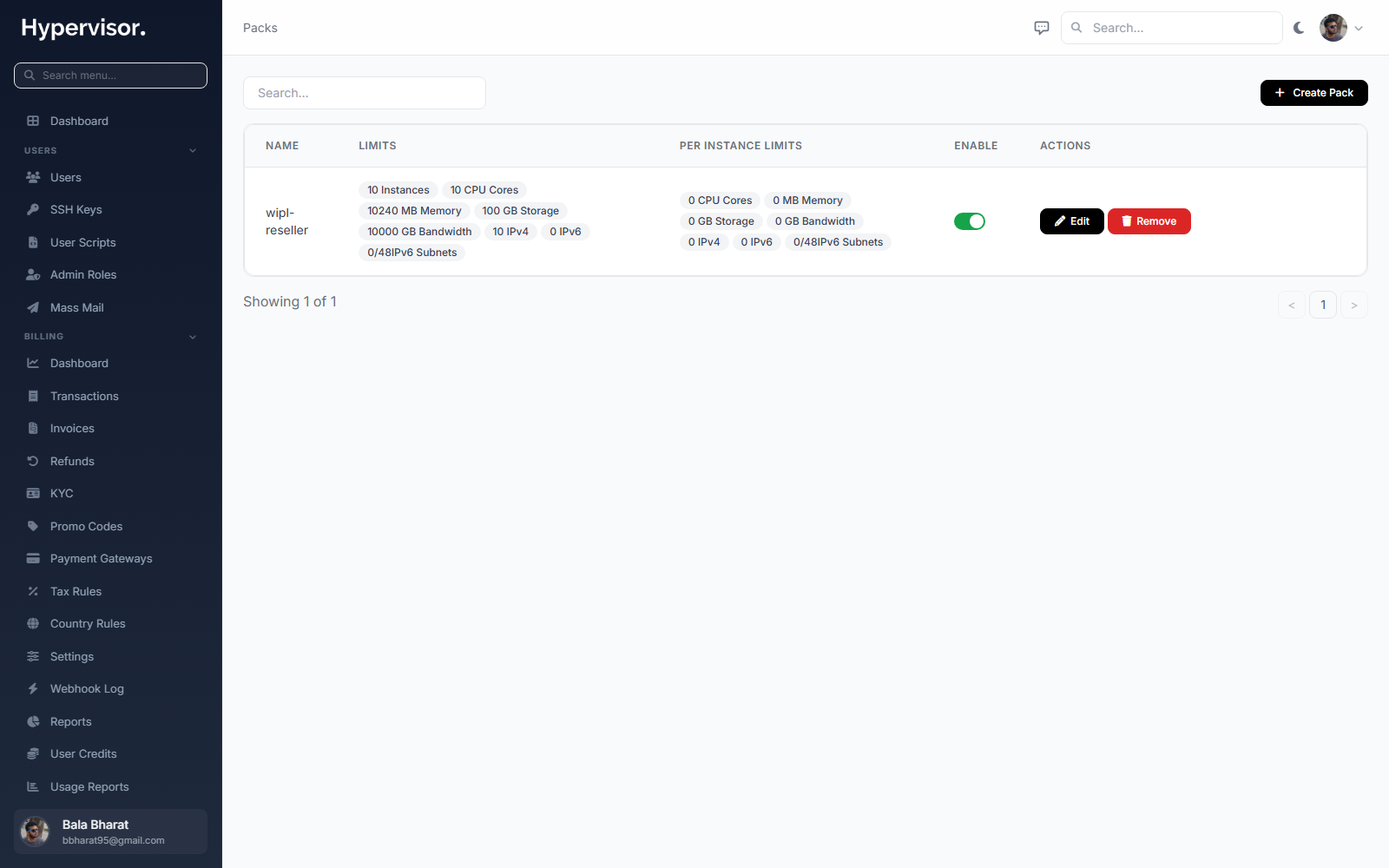Click the Users group icon
This screenshot has width=1389, height=868.
coord(33,177)
